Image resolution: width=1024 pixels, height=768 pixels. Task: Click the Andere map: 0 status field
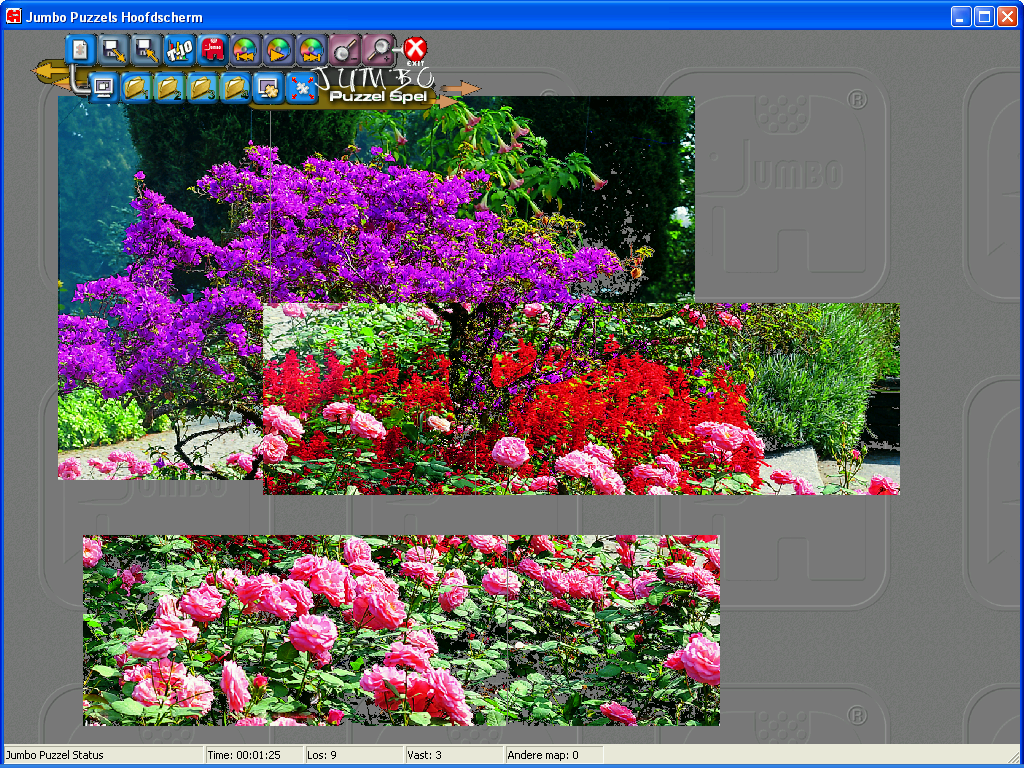[554, 755]
